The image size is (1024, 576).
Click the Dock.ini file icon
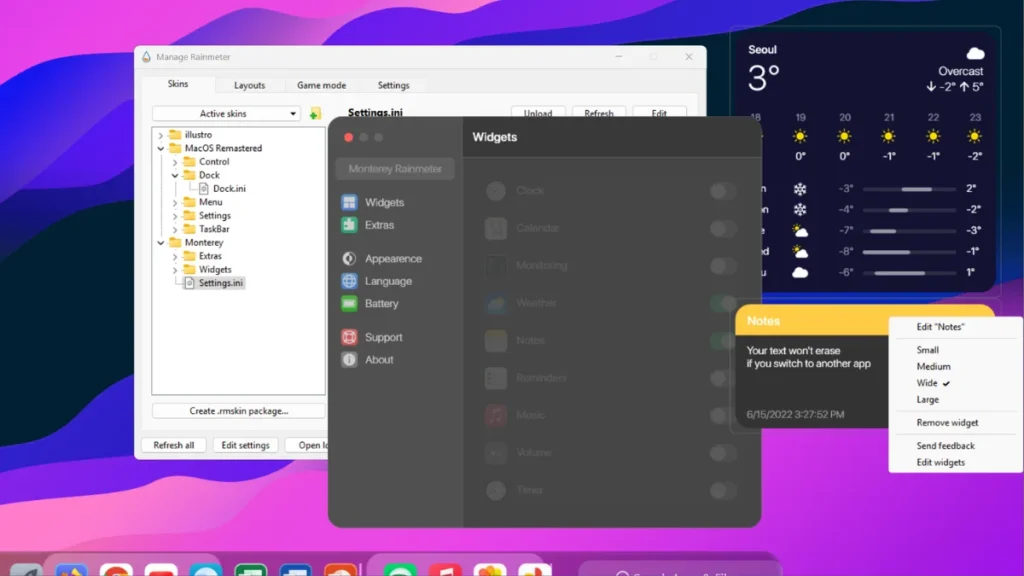[204, 189]
